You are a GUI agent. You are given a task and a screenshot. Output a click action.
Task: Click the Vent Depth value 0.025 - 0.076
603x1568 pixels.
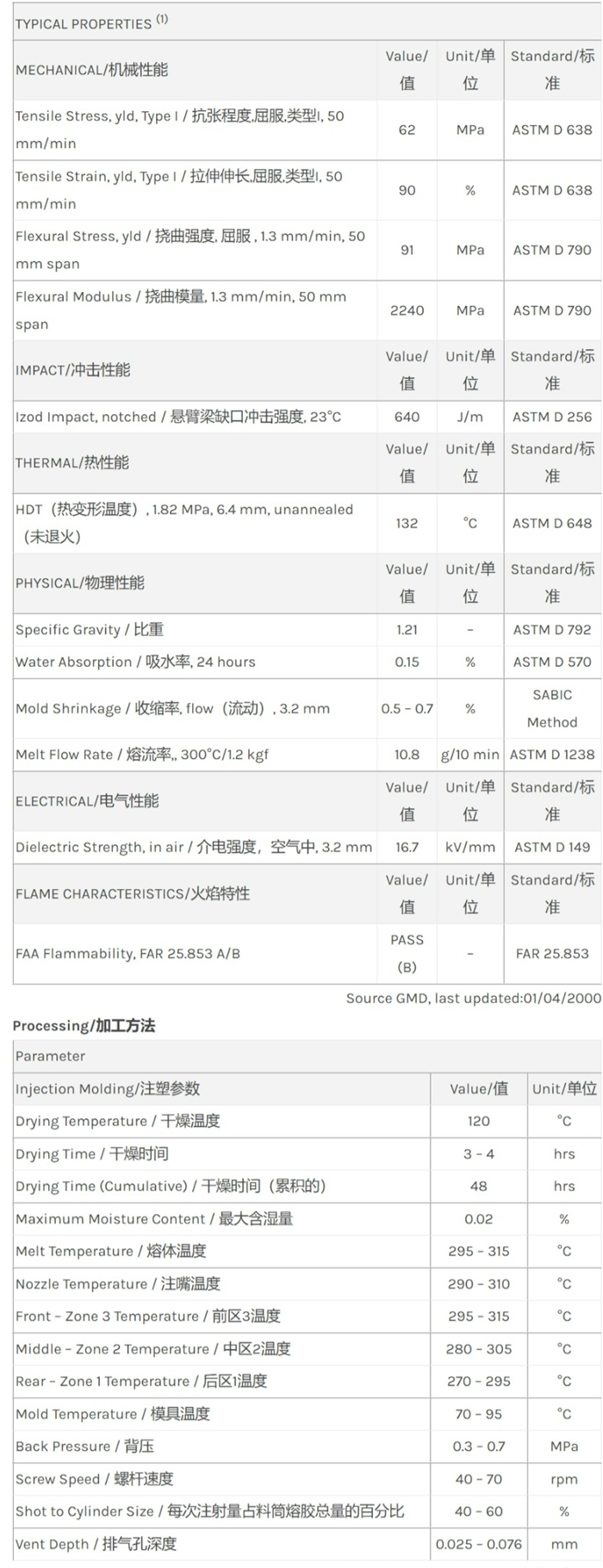(x=478, y=1544)
